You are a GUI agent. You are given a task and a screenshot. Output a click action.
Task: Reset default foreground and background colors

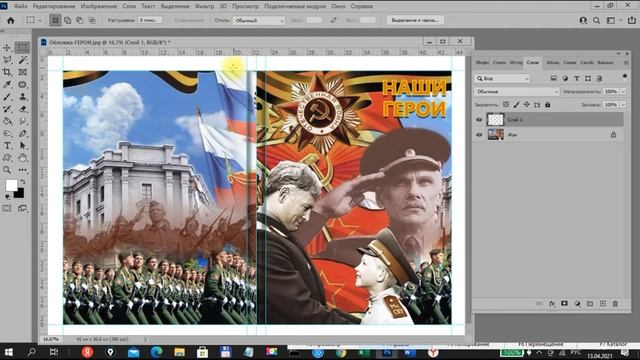(x=7, y=197)
